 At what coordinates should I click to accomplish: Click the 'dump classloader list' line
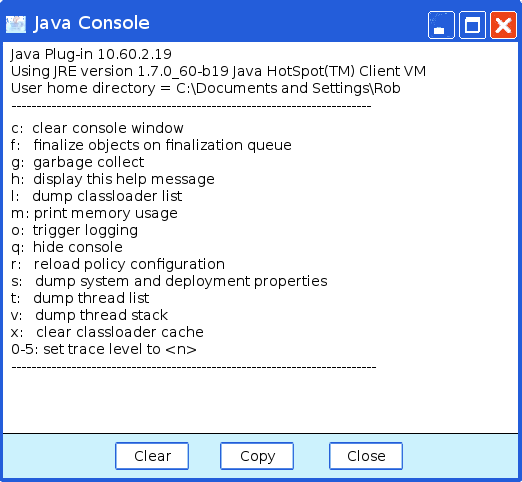(96, 196)
